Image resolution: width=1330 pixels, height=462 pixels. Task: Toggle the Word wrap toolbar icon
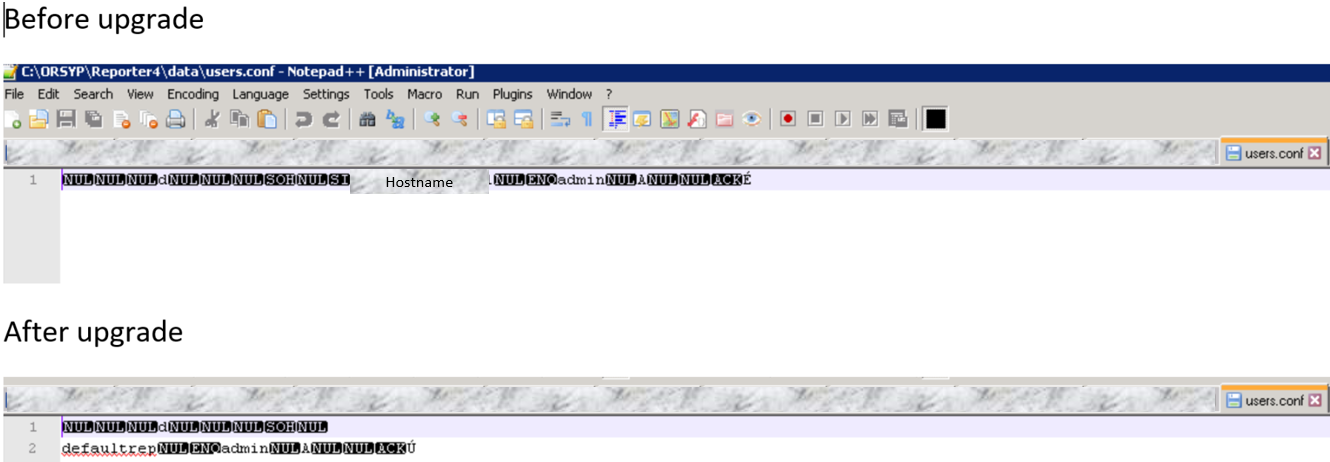tap(560, 120)
